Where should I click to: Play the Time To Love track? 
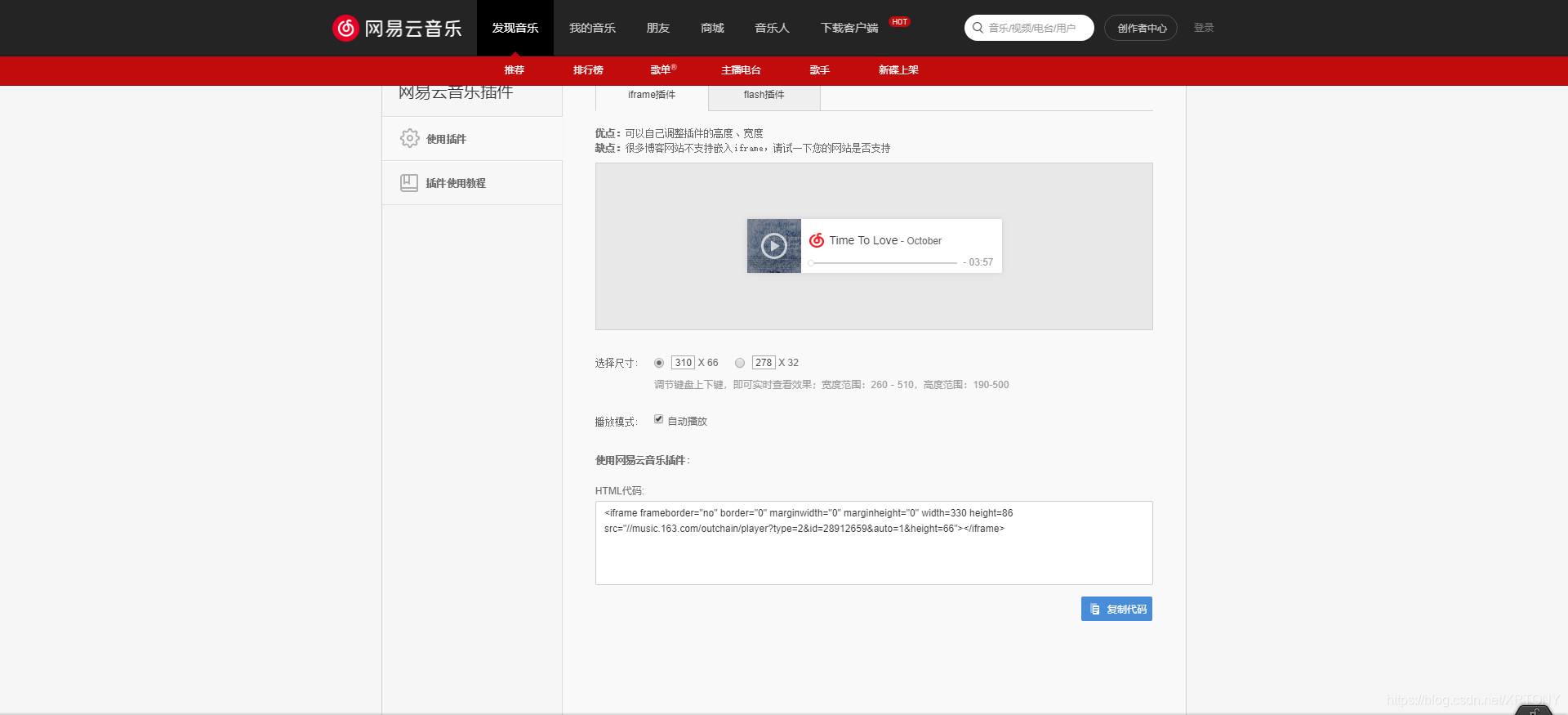click(x=774, y=246)
